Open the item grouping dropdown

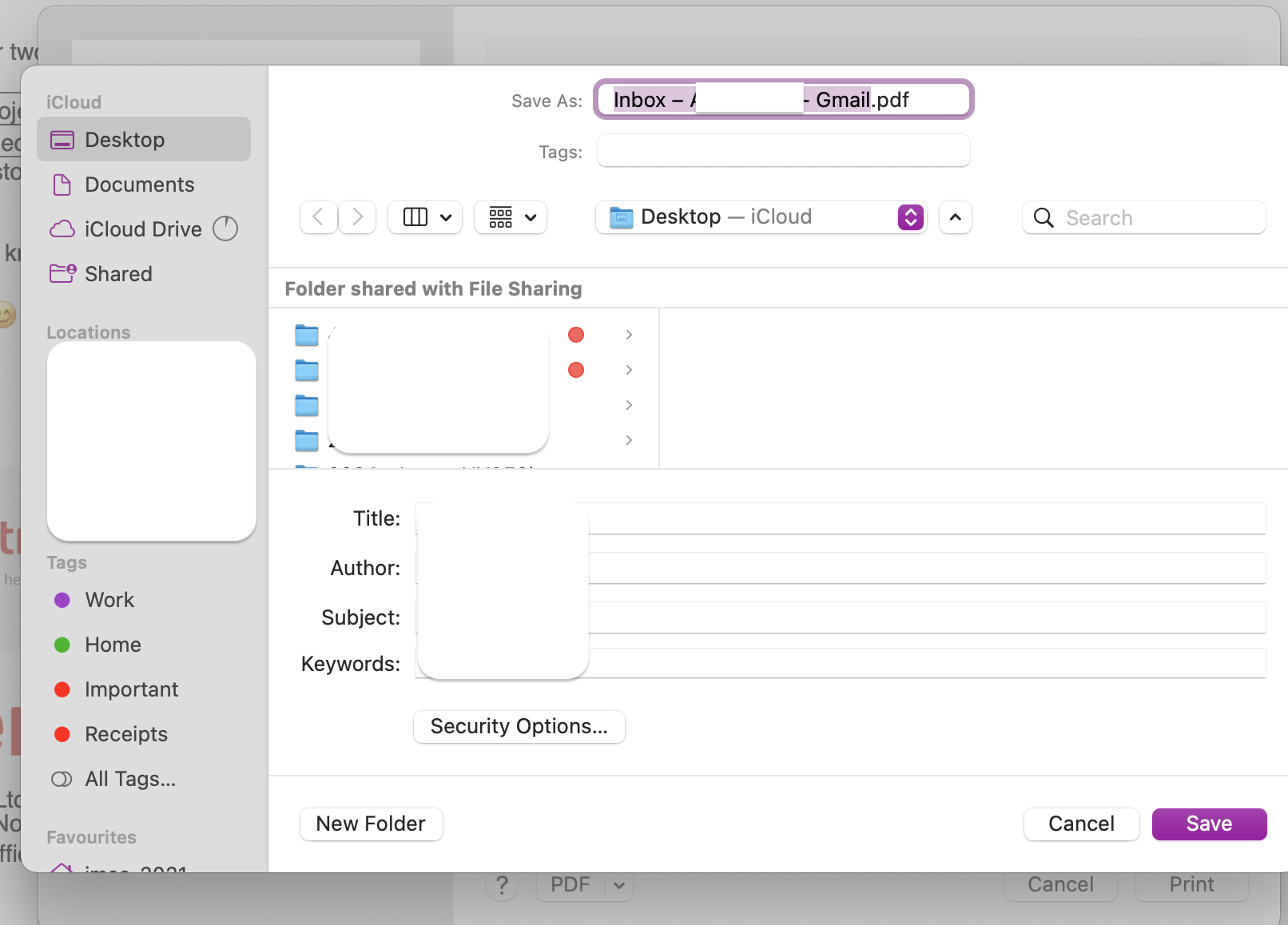[511, 217]
